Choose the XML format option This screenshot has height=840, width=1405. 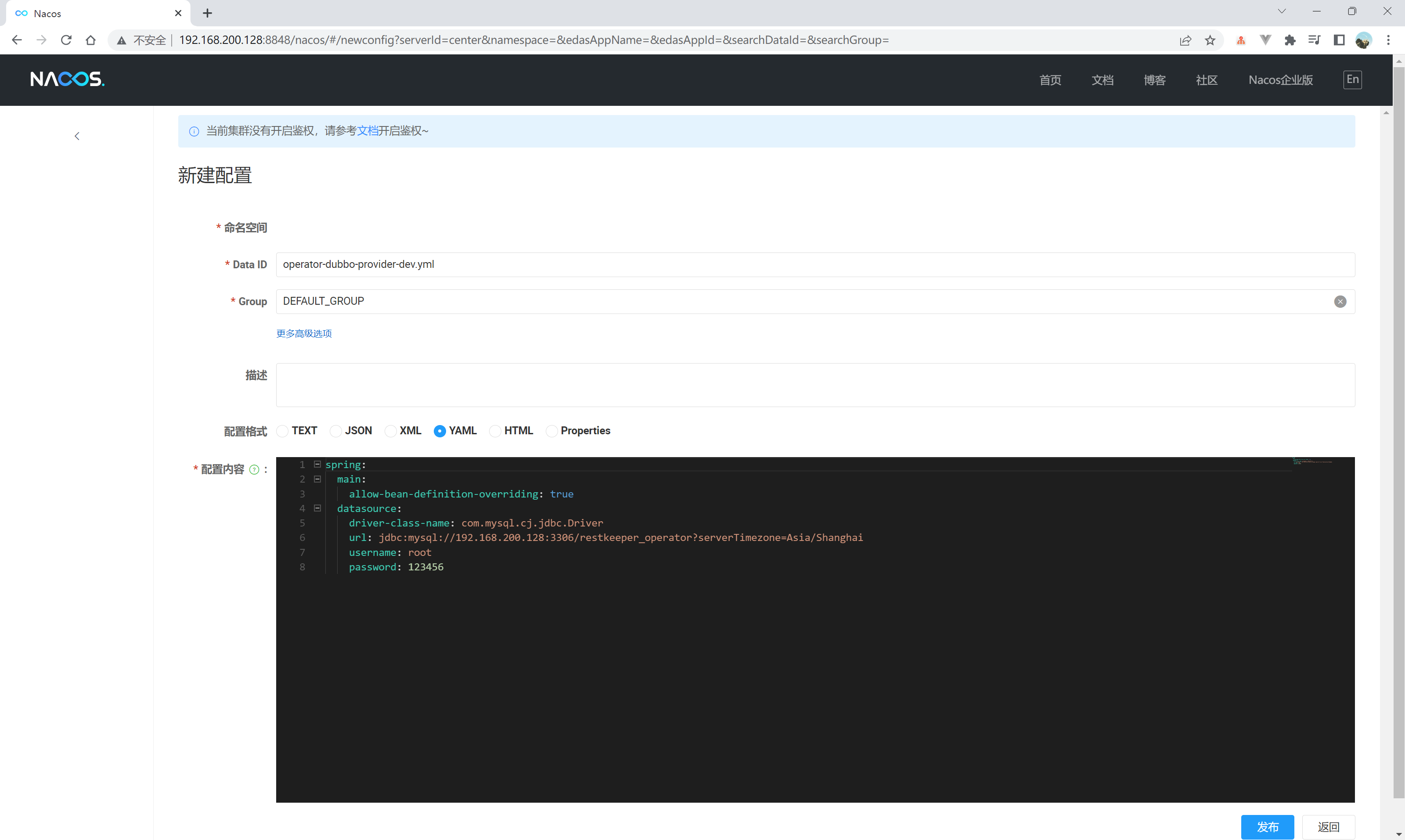(x=390, y=431)
